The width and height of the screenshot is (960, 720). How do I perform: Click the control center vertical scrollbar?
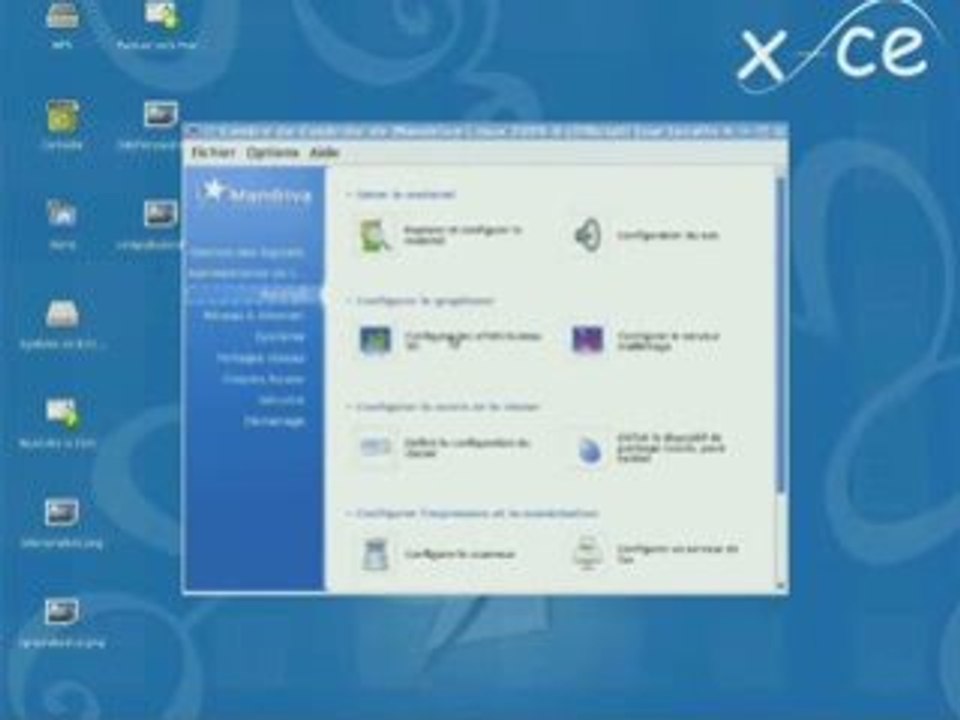pyautogui.click(x=780, y=334)
